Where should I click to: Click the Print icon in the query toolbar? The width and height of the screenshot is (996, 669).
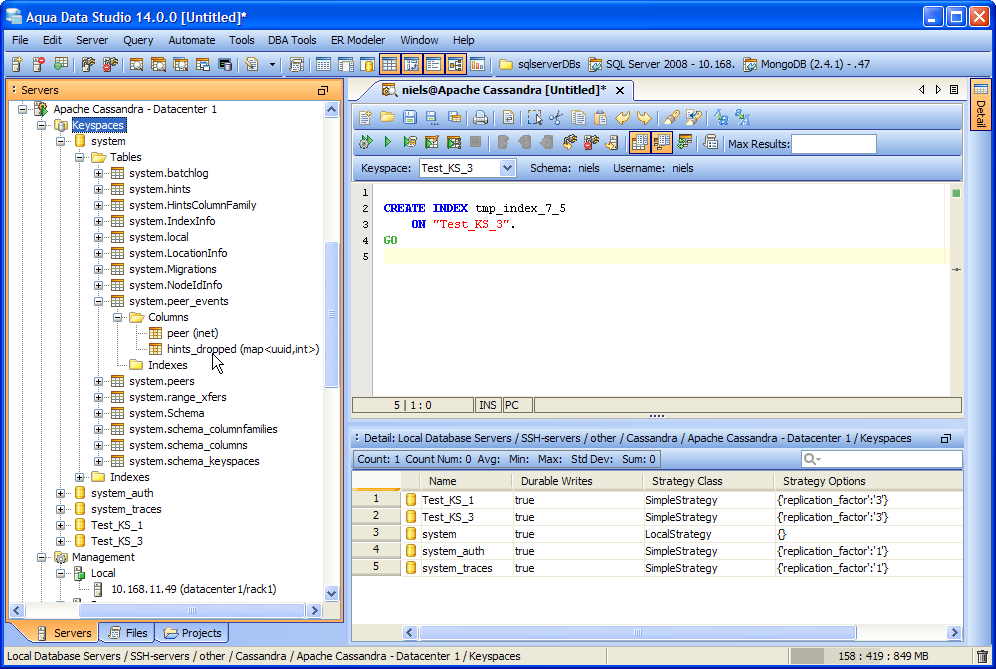481,118
